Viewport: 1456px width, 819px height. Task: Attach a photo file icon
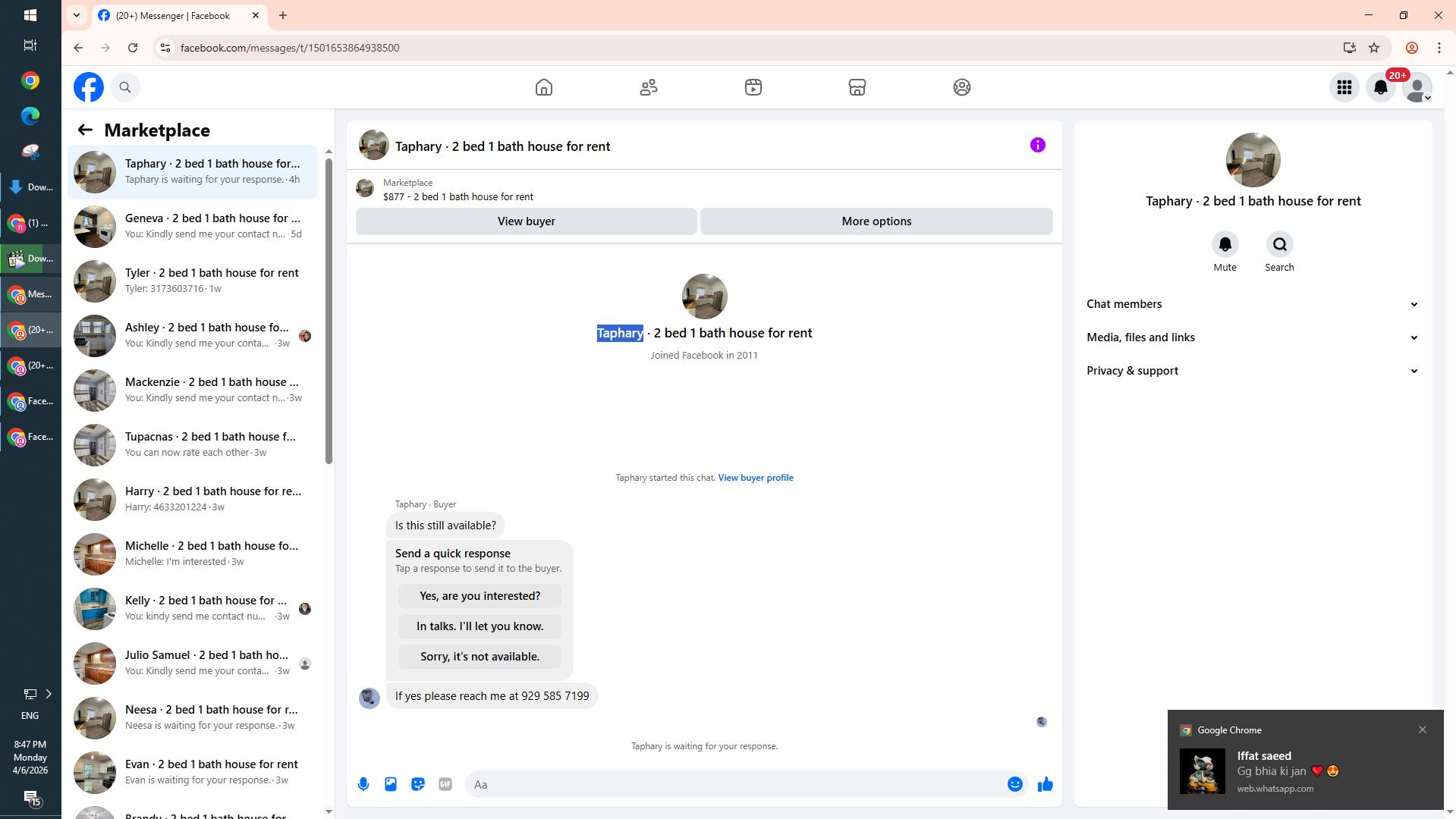391,784
